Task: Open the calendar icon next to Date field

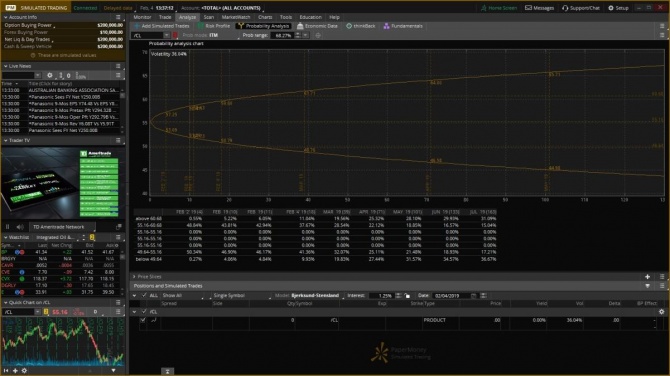Action: [473, 296]
